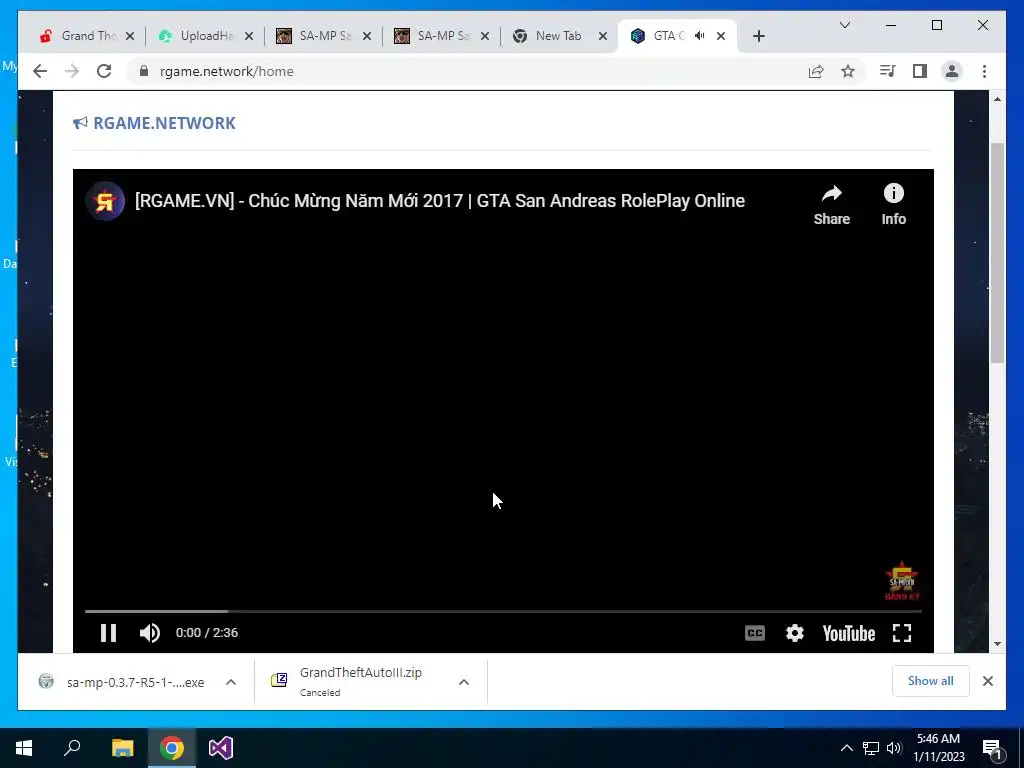Close the GTA tab
The image size is (1024, 768).
[721, 36]
